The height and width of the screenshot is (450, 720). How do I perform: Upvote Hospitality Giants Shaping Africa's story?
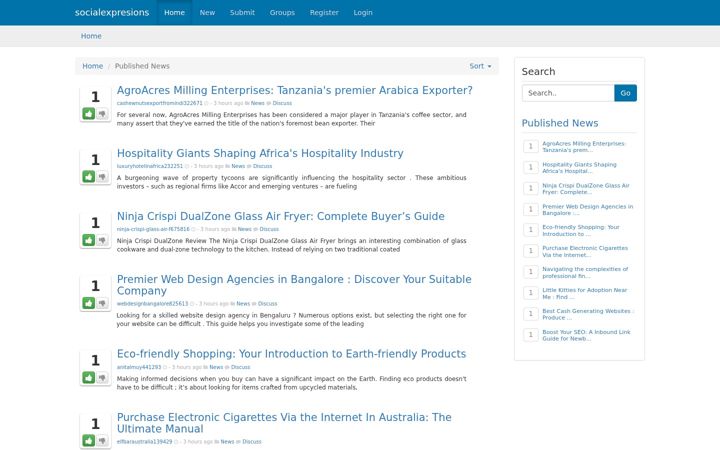coord(89,176)
